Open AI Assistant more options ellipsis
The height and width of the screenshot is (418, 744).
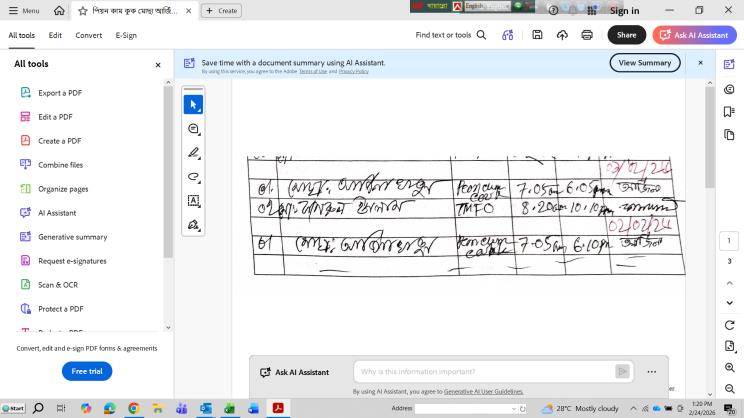pyautogui.click(x=652, y=372)
